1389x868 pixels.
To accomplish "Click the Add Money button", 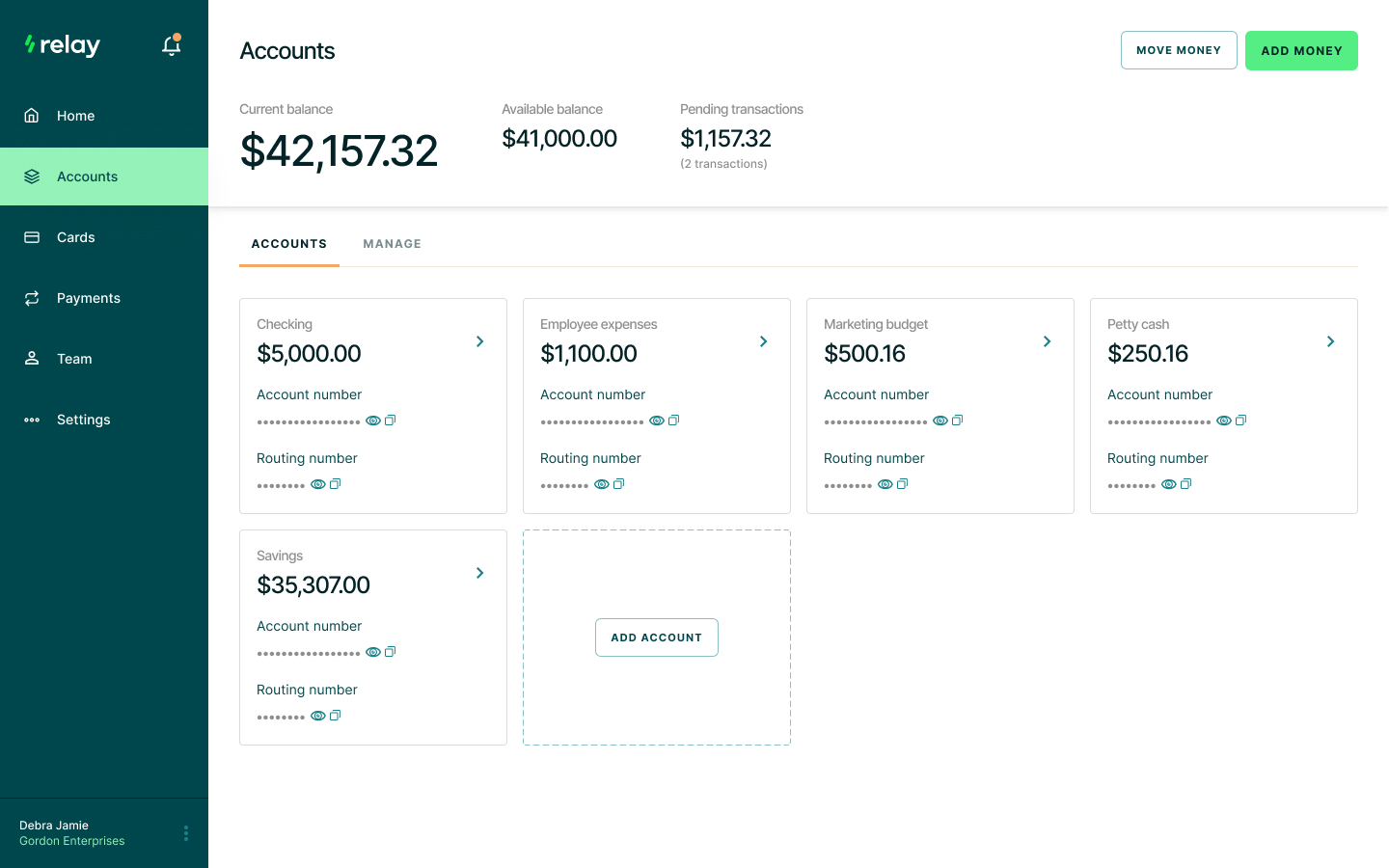I will (1301, 50).
